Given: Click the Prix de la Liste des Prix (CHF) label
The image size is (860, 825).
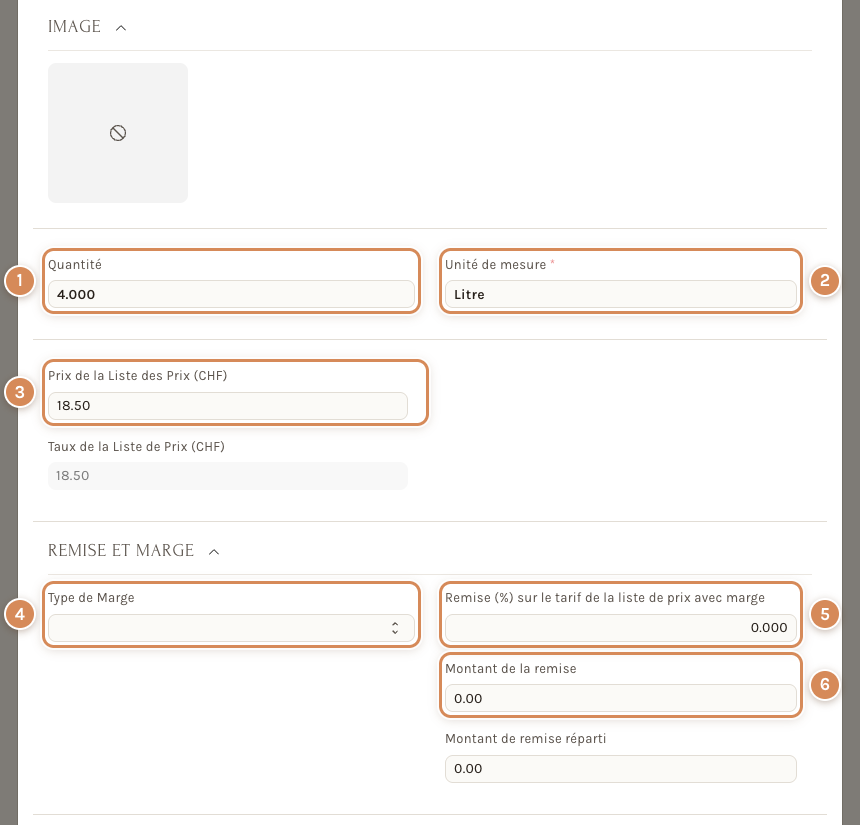Looking at the screenshot, I should click(x=138, y=376).
